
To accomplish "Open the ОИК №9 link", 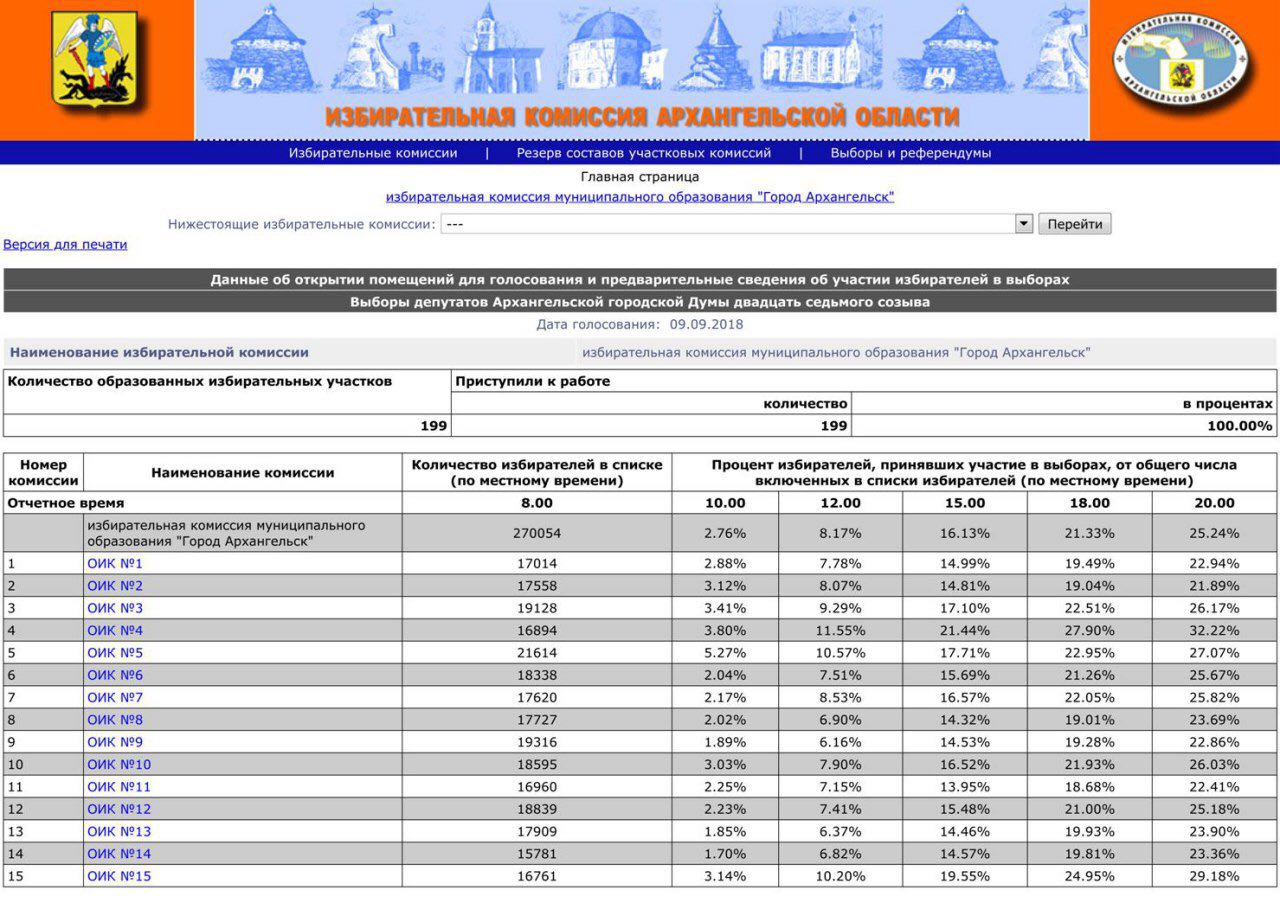I will (x=115, y=742).
